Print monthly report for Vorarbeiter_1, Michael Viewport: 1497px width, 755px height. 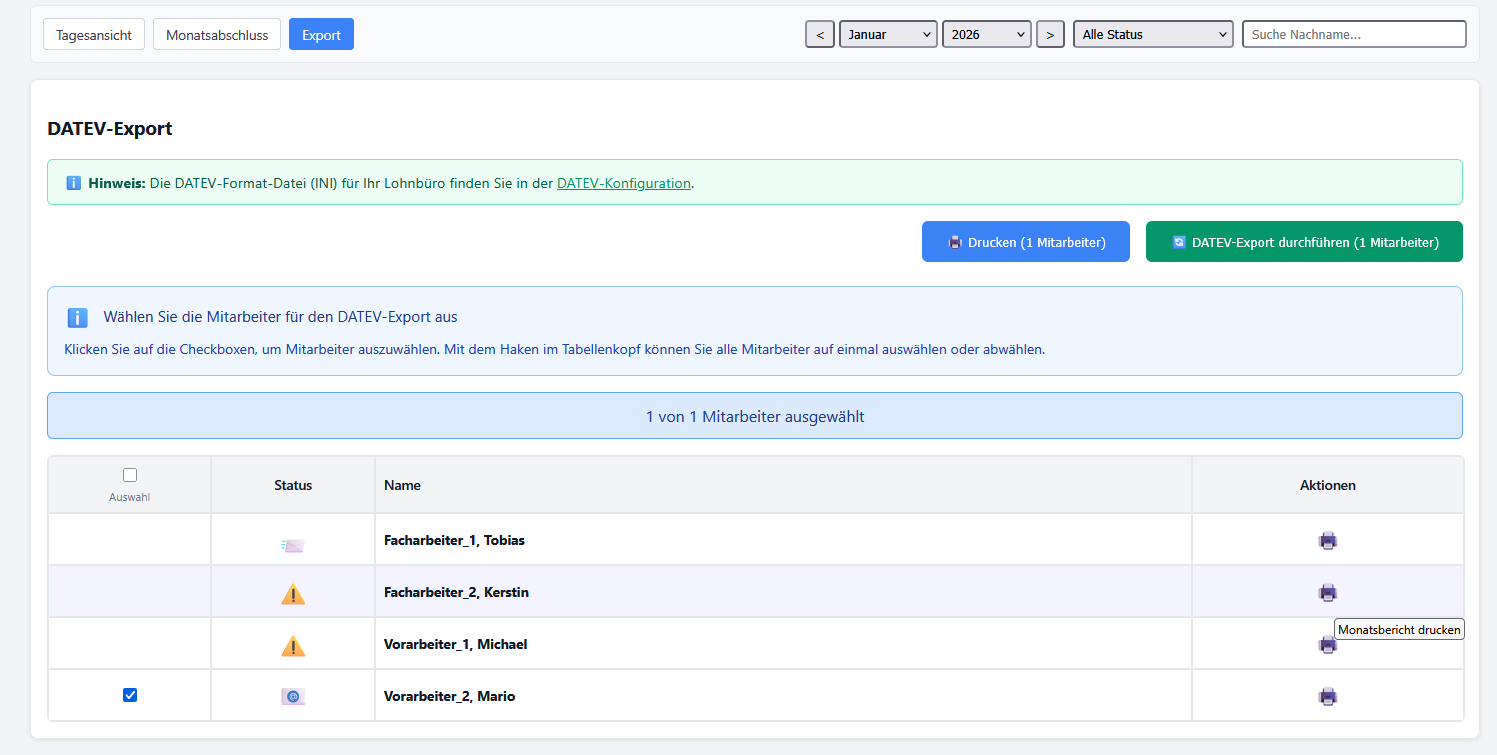(x=1327, y=645)
